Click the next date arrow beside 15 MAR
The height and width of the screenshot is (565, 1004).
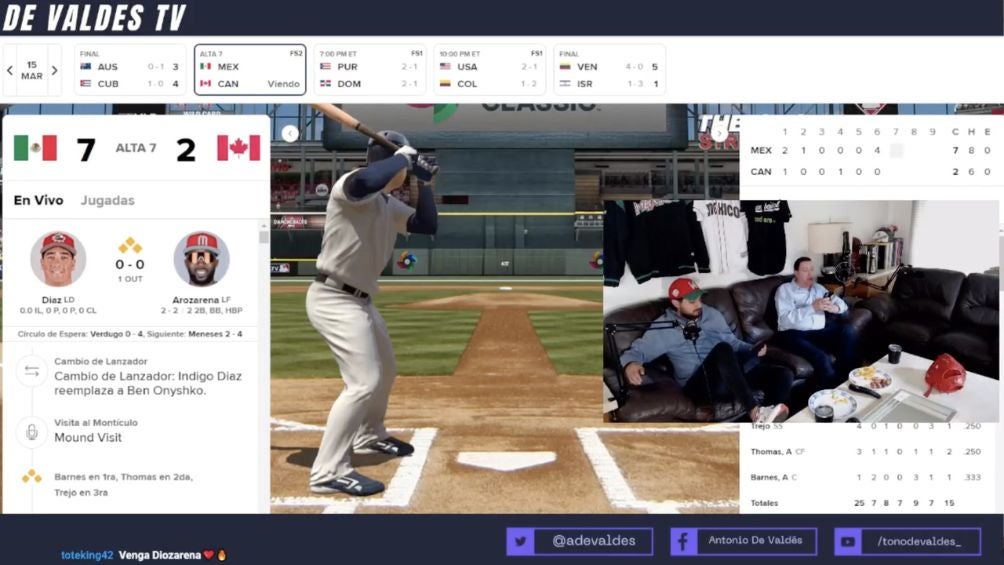click(54, 70)
